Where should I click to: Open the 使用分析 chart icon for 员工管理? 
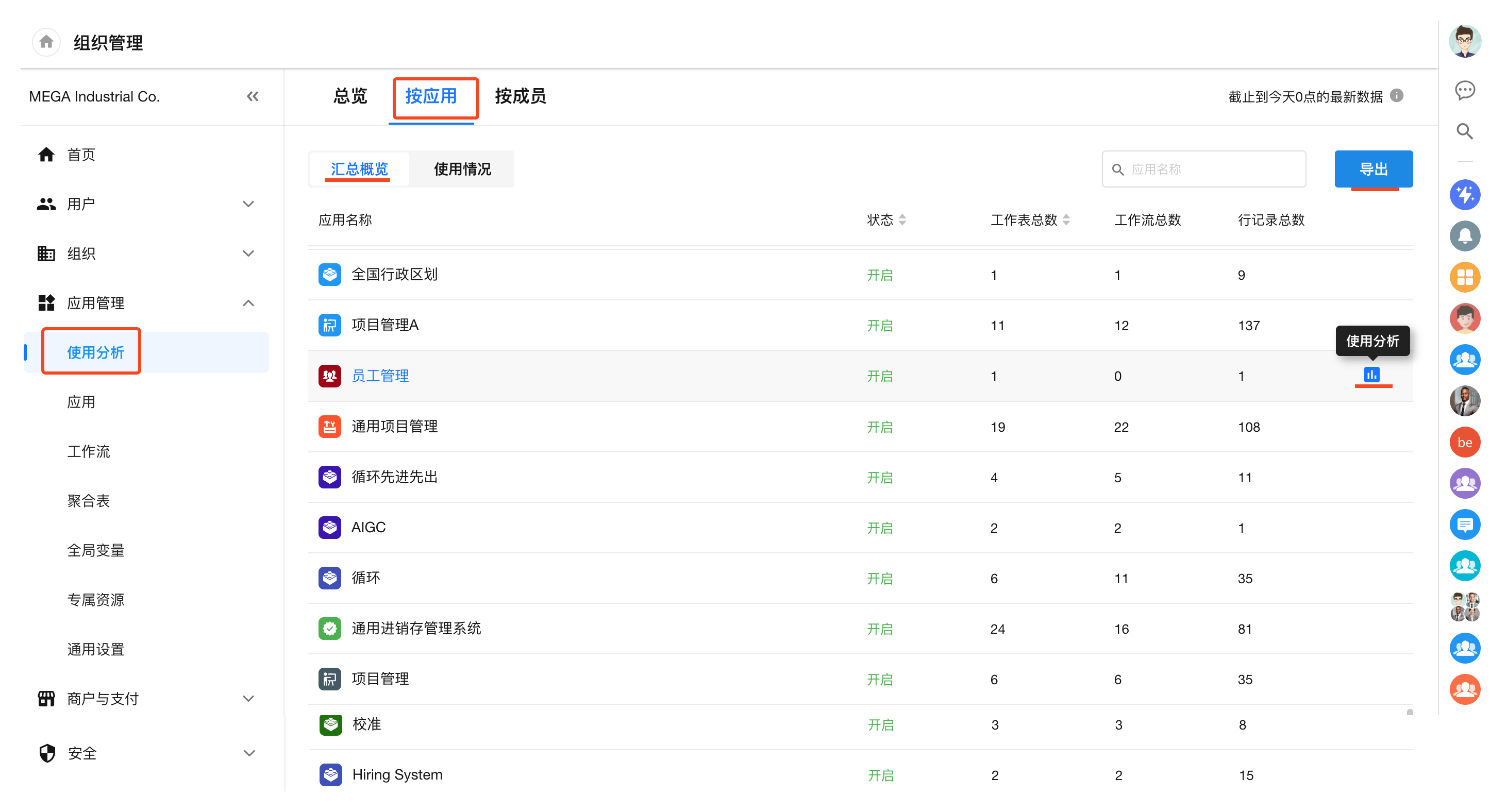pyautogui.click(x=1371, y=375)
